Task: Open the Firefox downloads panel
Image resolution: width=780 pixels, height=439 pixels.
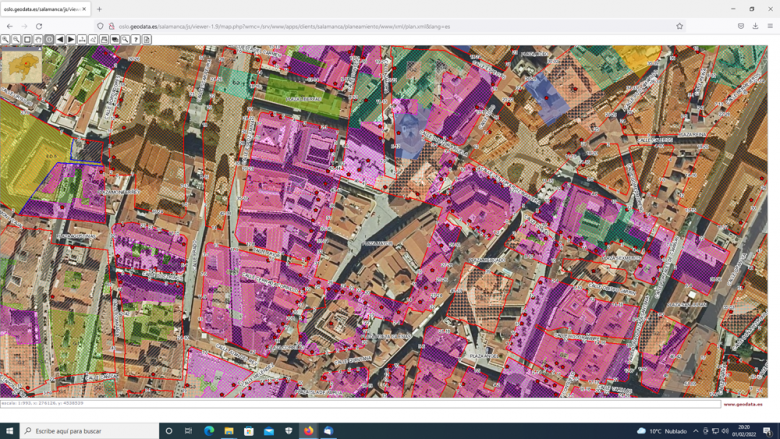Action: tap(755, 26)
